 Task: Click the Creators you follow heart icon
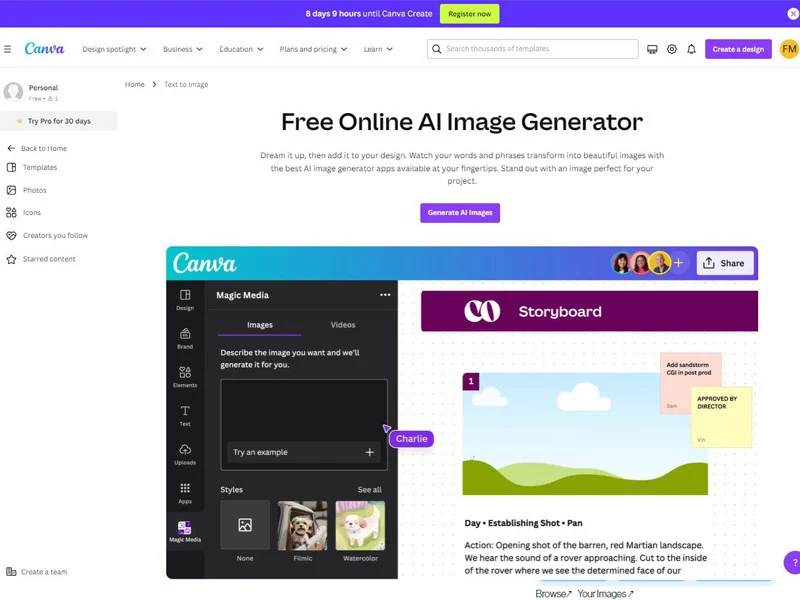pos(11,236)
